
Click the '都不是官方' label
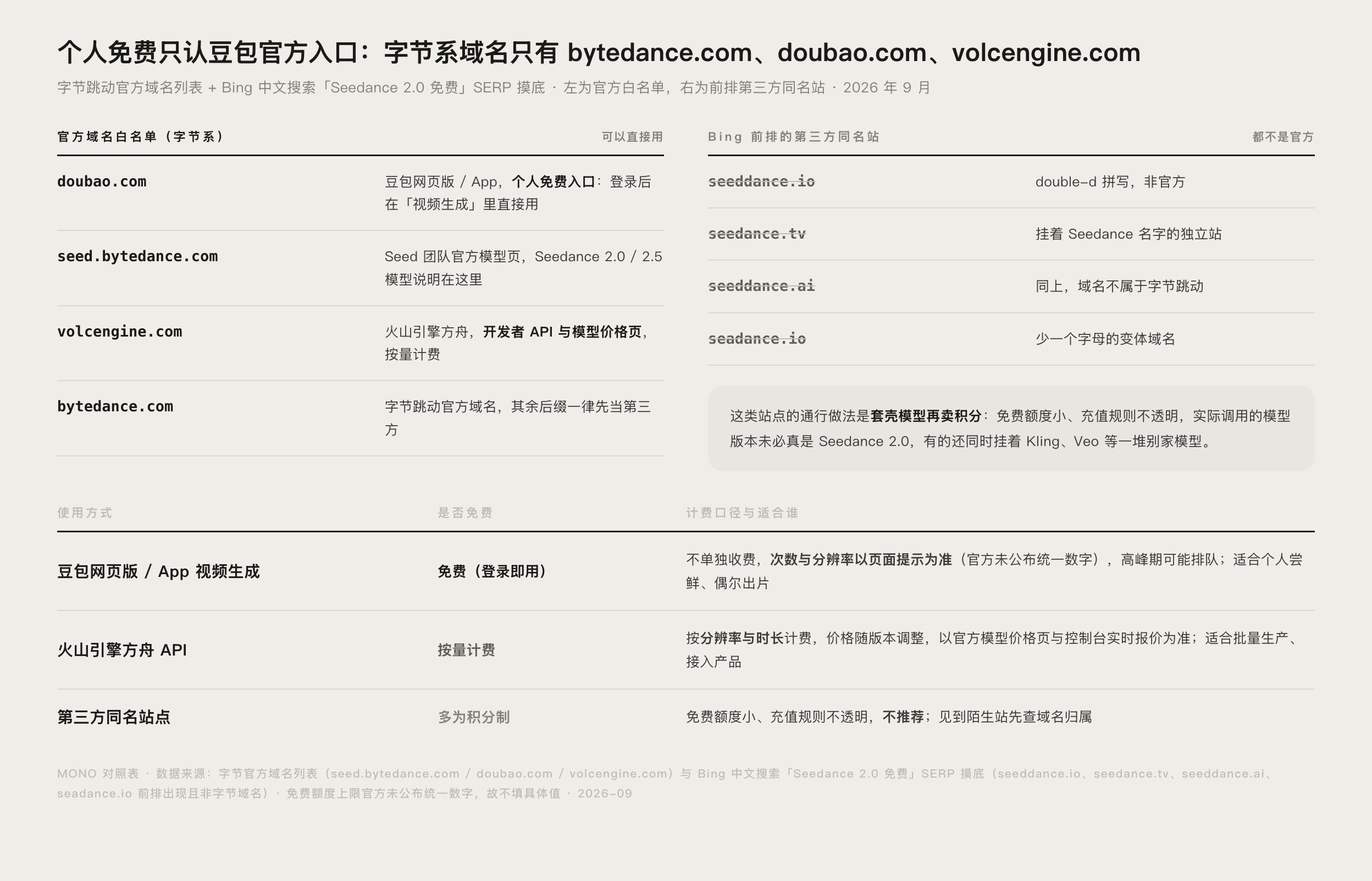point(1284,137)
